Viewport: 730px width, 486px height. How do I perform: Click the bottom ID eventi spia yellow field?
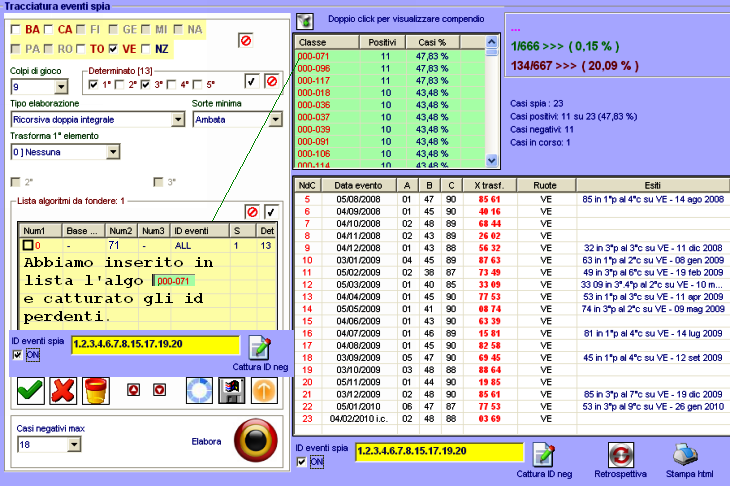[439, 452]
